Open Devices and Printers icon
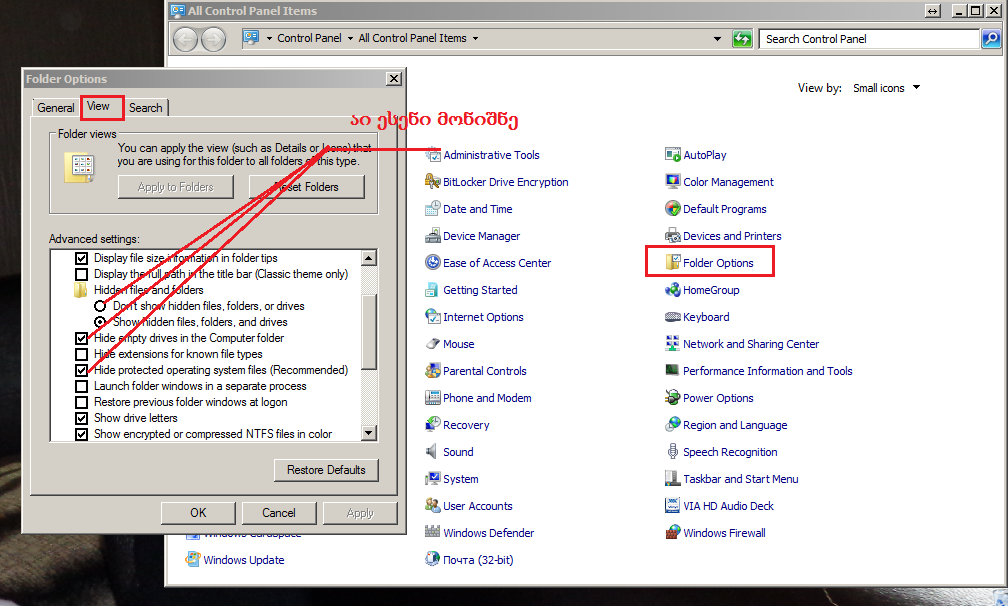 (x=672, y=236)
